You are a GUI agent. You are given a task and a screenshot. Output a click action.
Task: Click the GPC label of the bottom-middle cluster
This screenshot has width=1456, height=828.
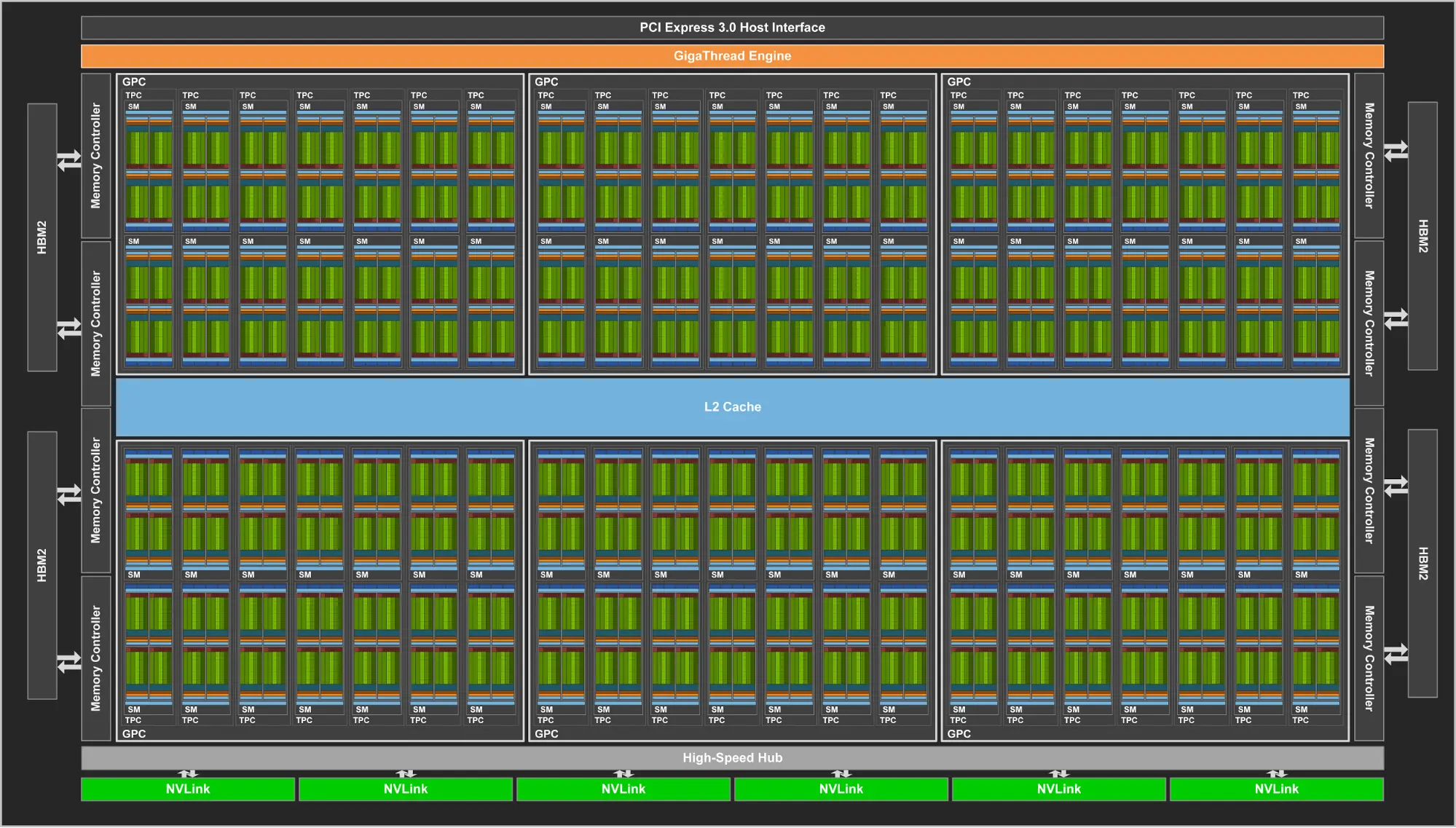click(546, 733)
